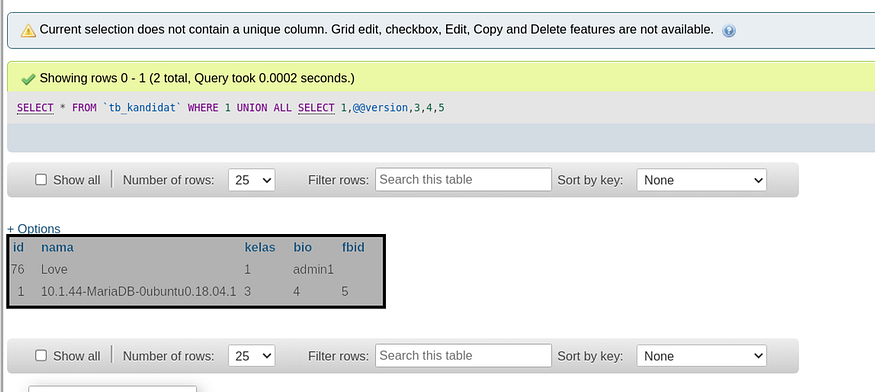Viewport: 875px width, 392px height.
Task: Expand the lower Sort by key dropdown
Action: point(701,356)
